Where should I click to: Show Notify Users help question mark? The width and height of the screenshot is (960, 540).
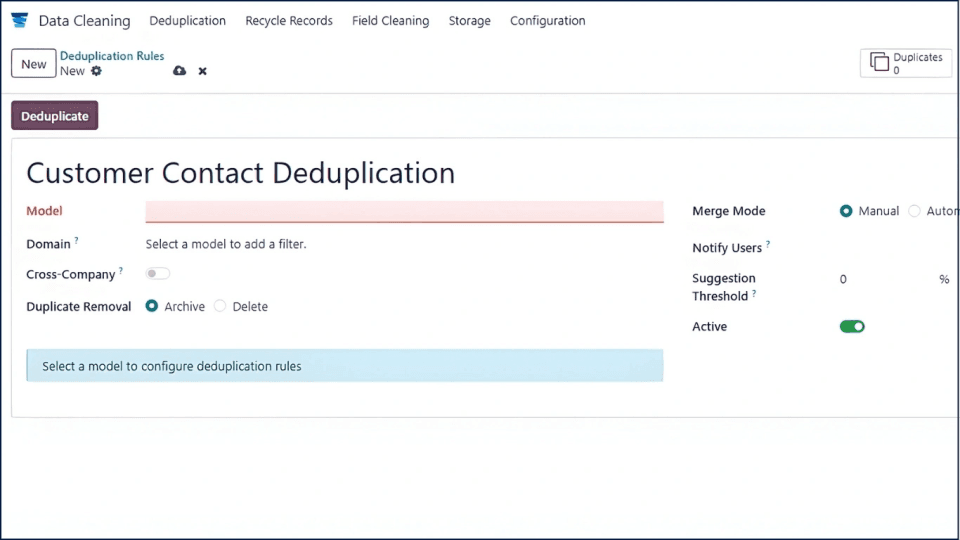point(768,244)
